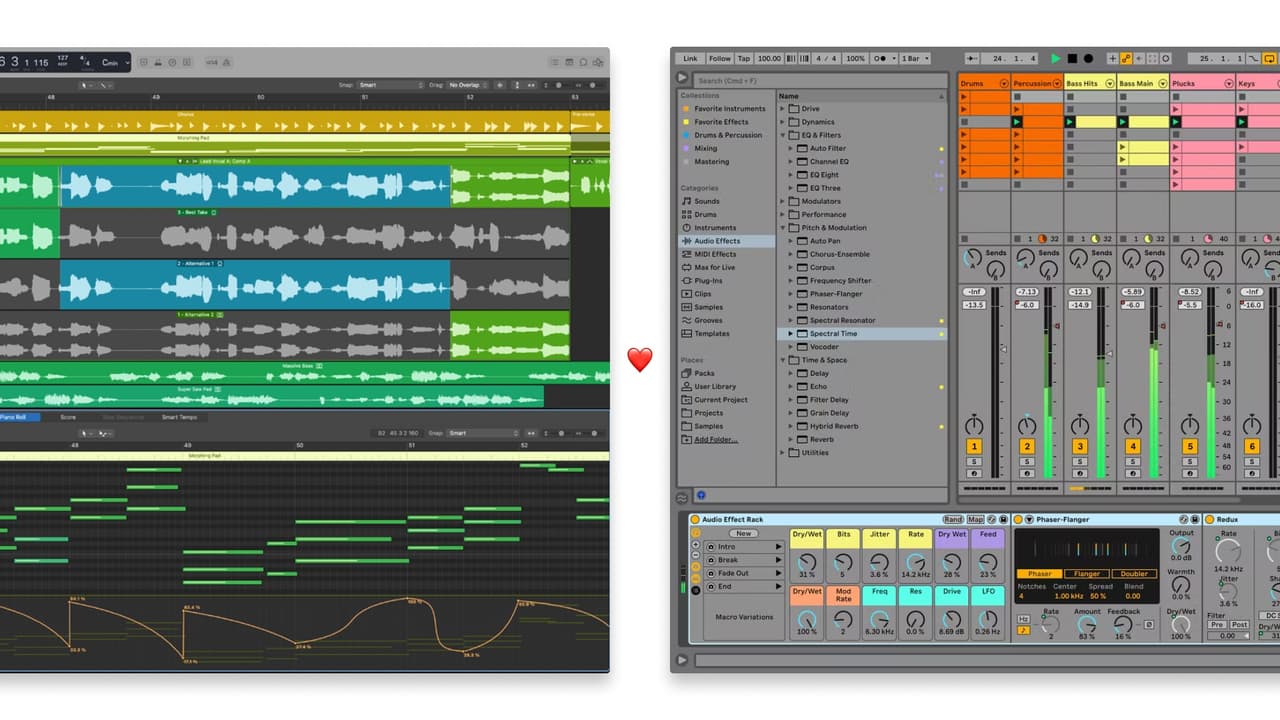Viewport: 1280px width, 720px height.
Task: Expand the Dynamics category in the device browser
Action: (x=784, y=121)
